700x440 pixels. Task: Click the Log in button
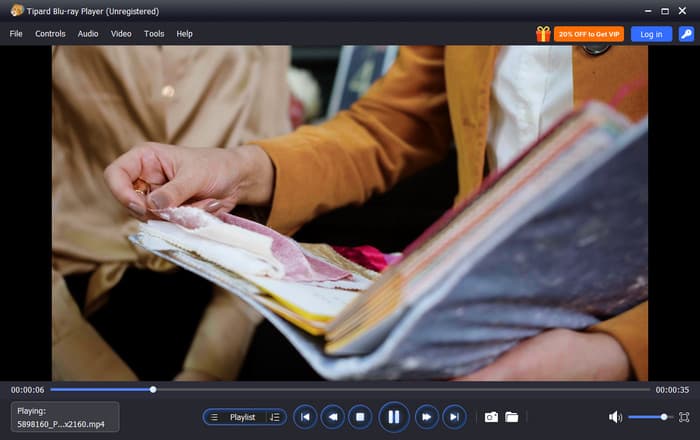[651, 34]
